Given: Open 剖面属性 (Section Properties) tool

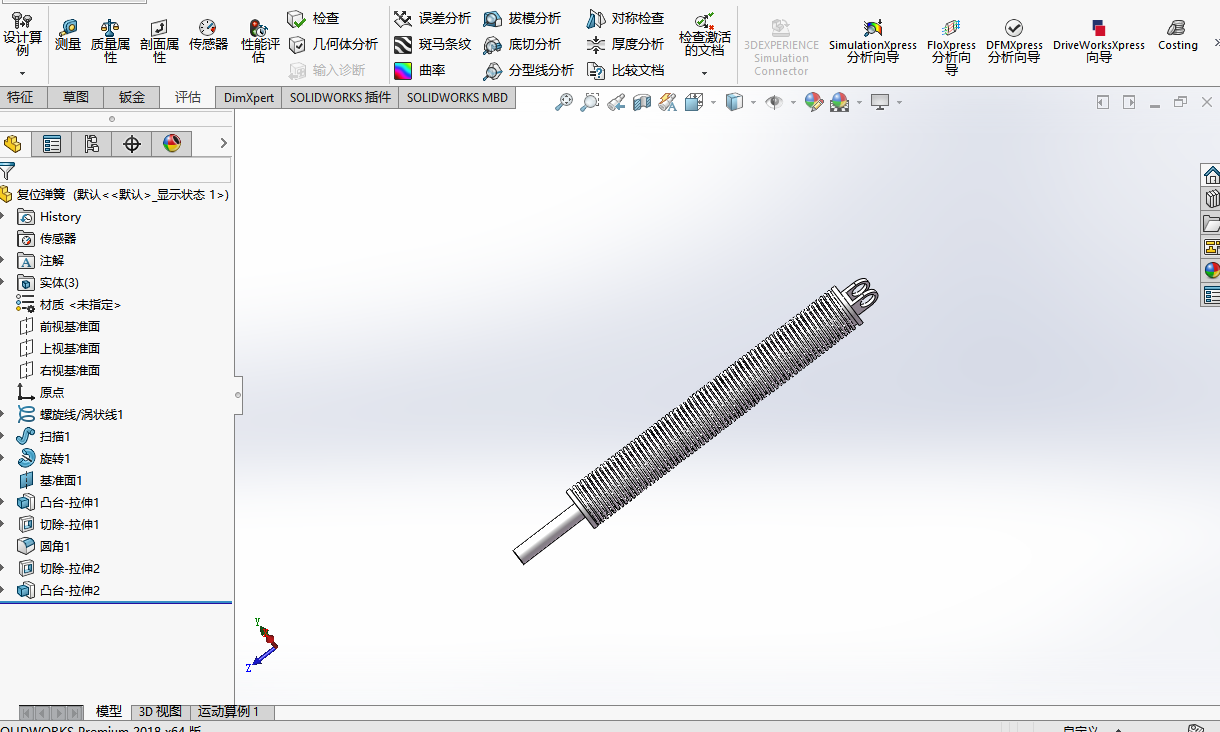Looking at the screenshot, I should (159, 40).
